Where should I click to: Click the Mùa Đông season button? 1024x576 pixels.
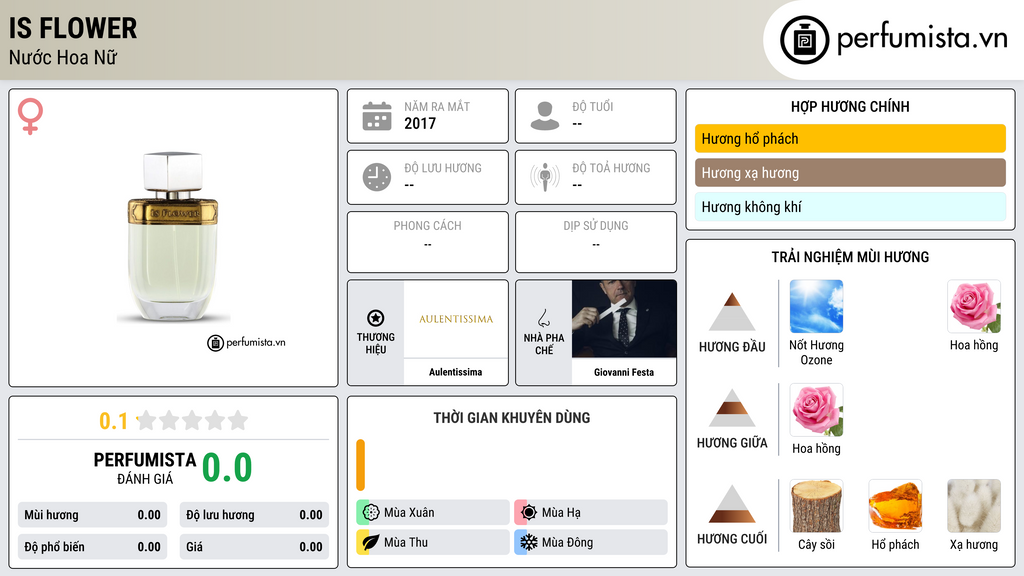click(x=590, y=542)
